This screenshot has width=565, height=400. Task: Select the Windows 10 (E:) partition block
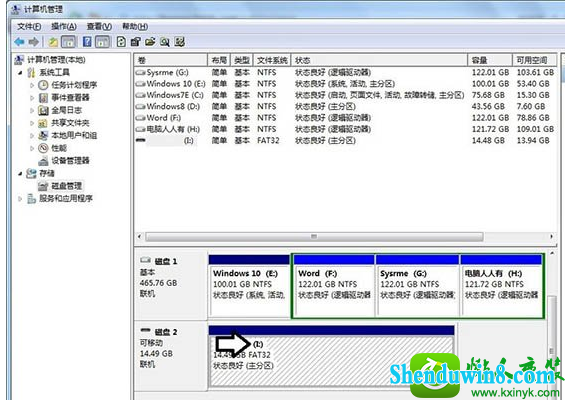249,286
